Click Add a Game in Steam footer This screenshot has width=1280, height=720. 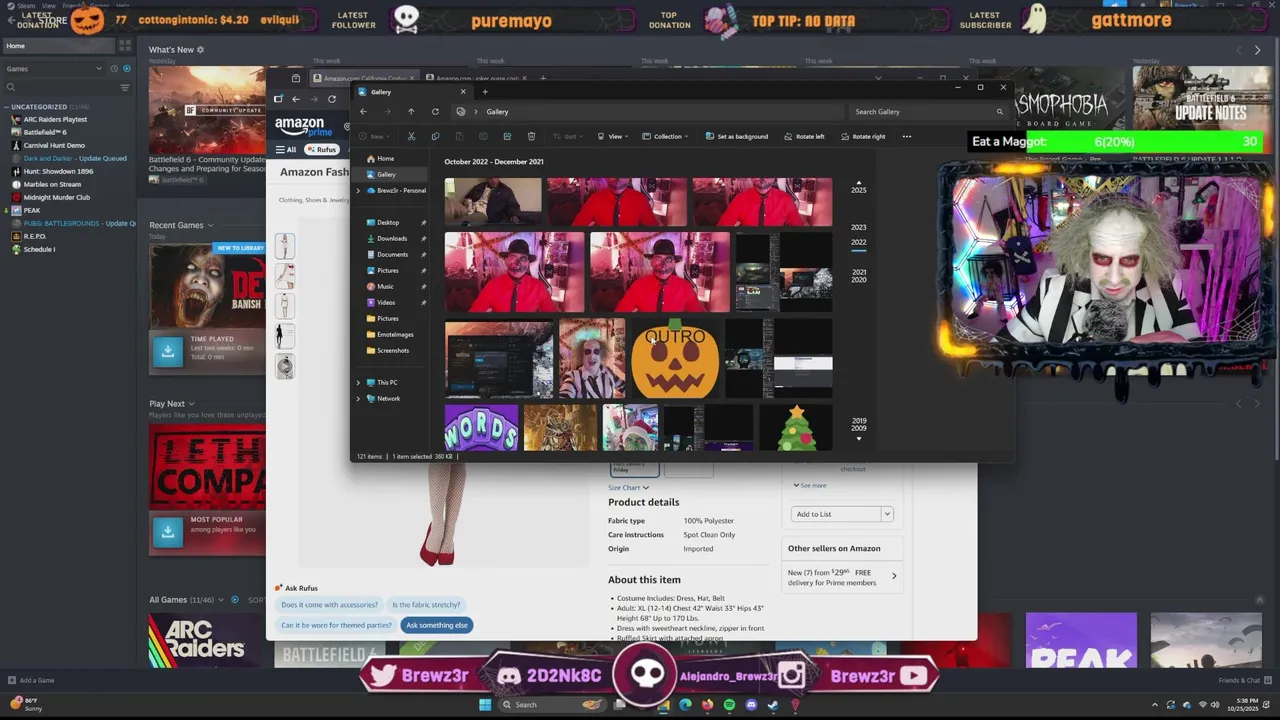tap(30, 680)
